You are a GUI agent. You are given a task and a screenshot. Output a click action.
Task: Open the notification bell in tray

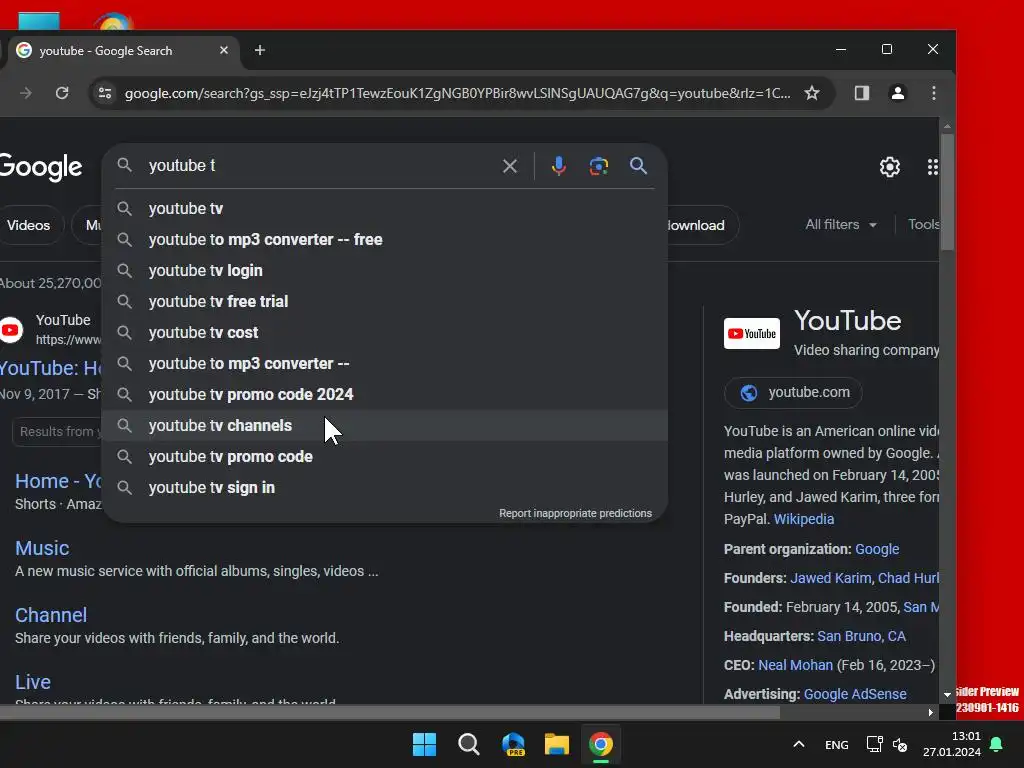pyautogui.click(x=997, y=744)
